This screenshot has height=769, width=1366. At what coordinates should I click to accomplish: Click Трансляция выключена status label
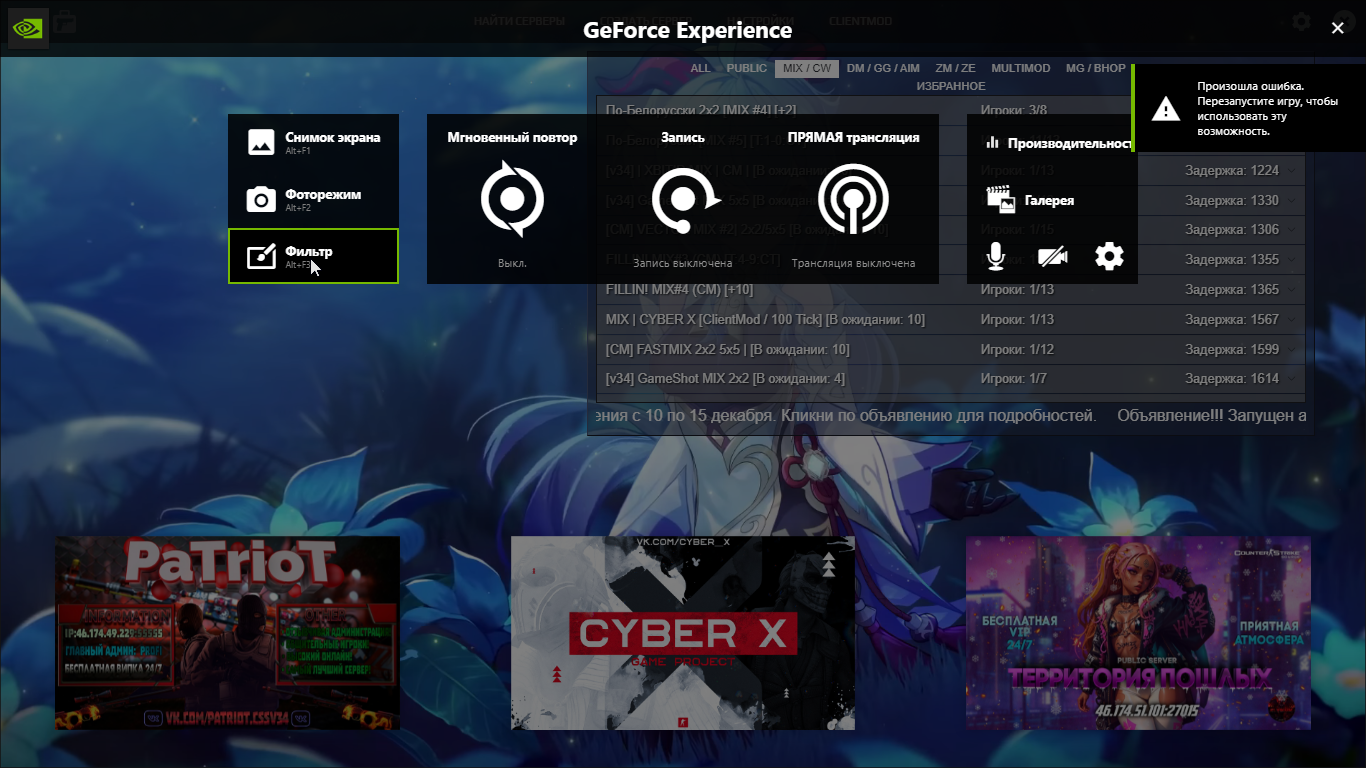(853, 263)
